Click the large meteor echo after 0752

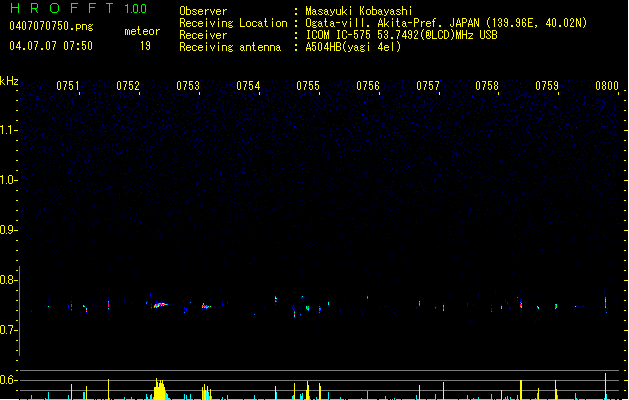[159, 305]
